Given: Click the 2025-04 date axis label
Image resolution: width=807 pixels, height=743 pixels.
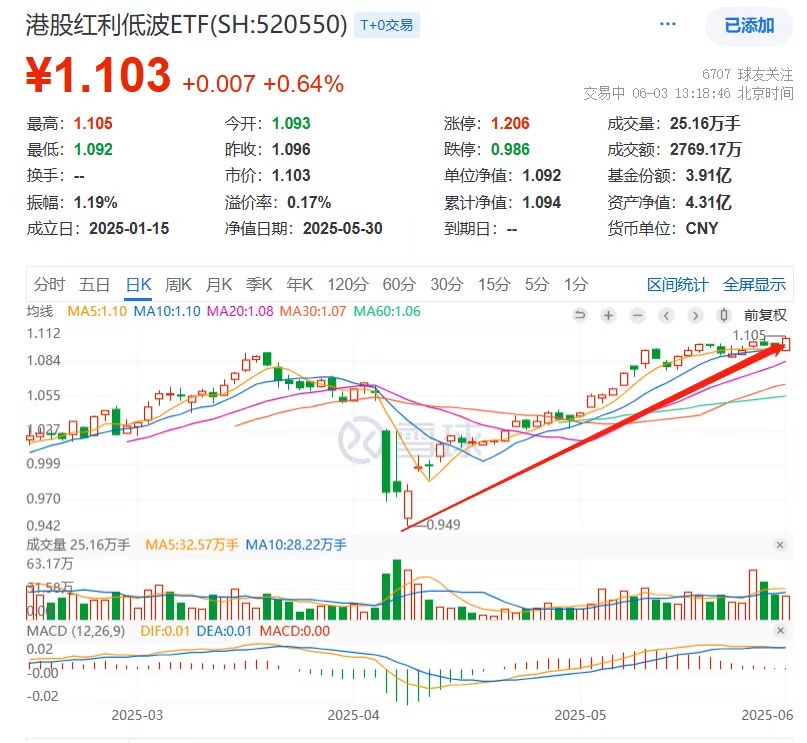Looking at the screenshot, I should coord(354,715).
